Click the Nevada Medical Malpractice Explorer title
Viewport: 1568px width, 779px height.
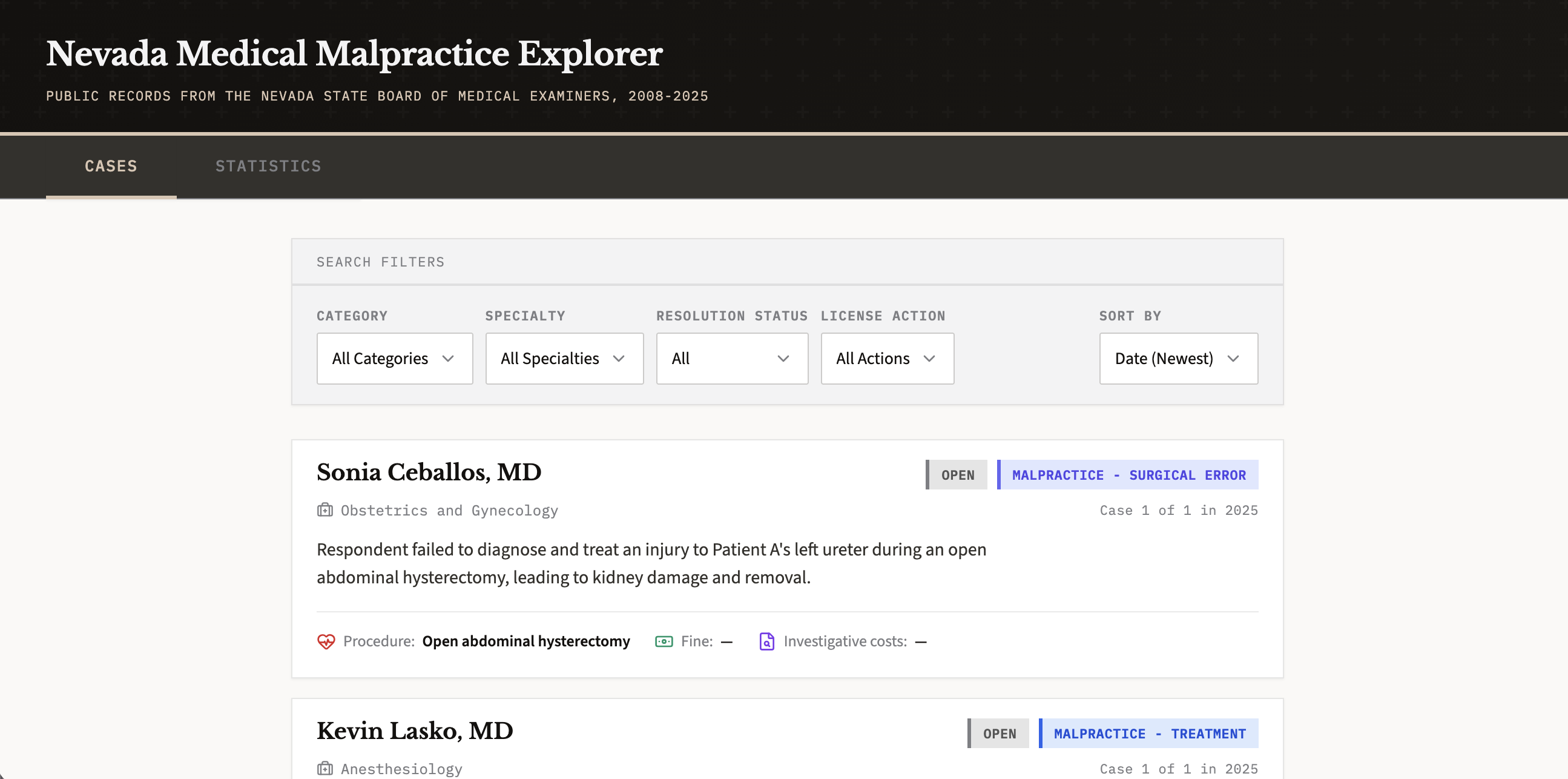(x=354, y=53)
